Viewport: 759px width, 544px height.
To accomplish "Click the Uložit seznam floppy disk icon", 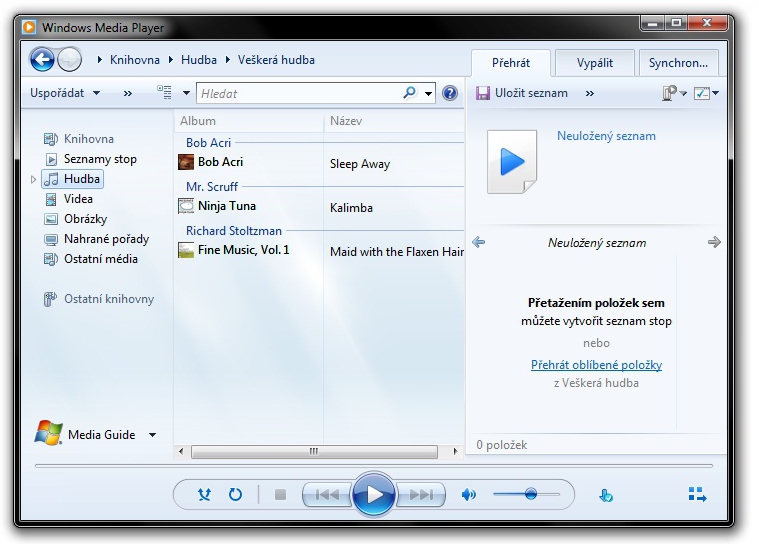I will pyautogui.click(x=483, y=93).
